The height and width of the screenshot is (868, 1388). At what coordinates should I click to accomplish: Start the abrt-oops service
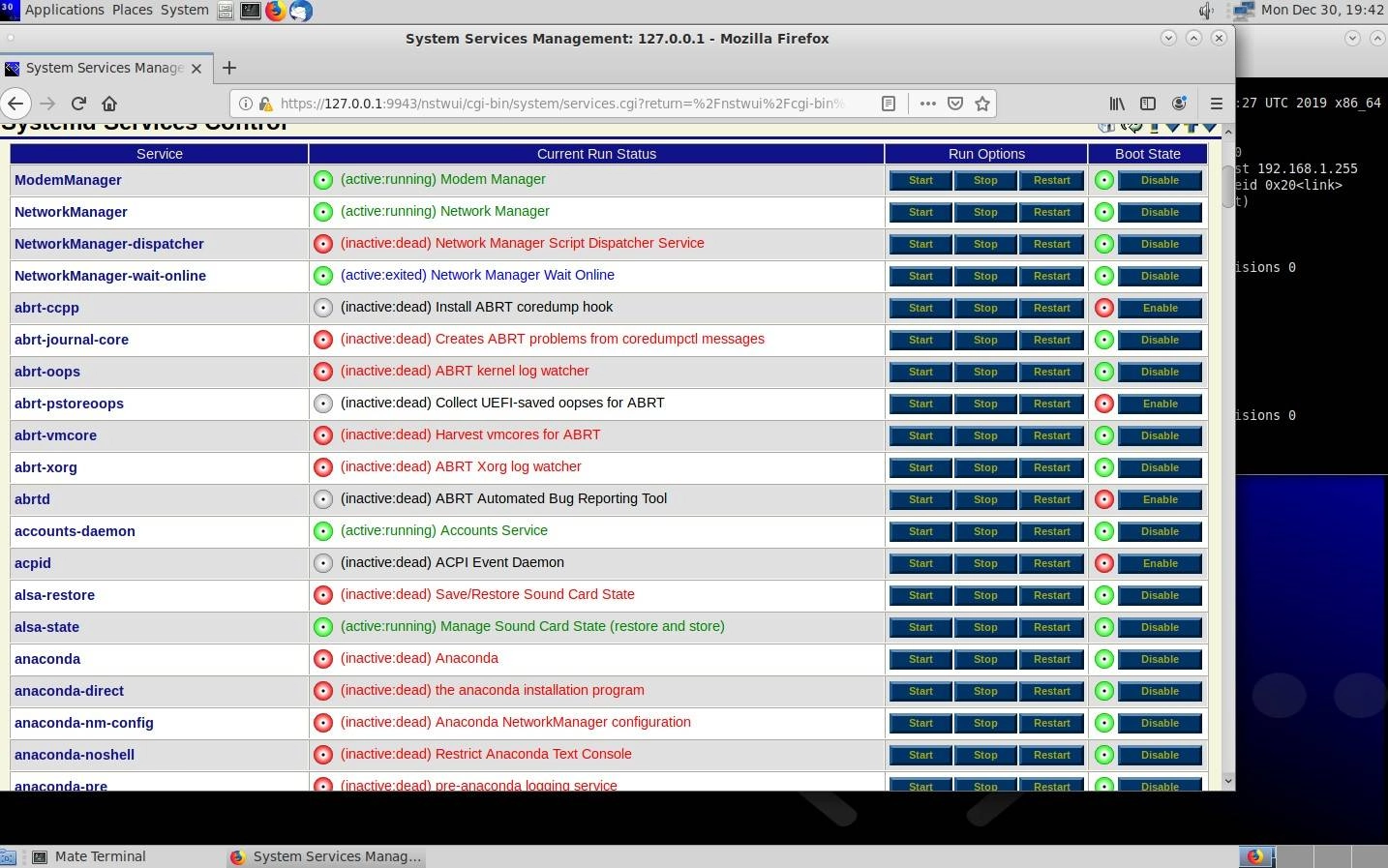click(920, 372)
